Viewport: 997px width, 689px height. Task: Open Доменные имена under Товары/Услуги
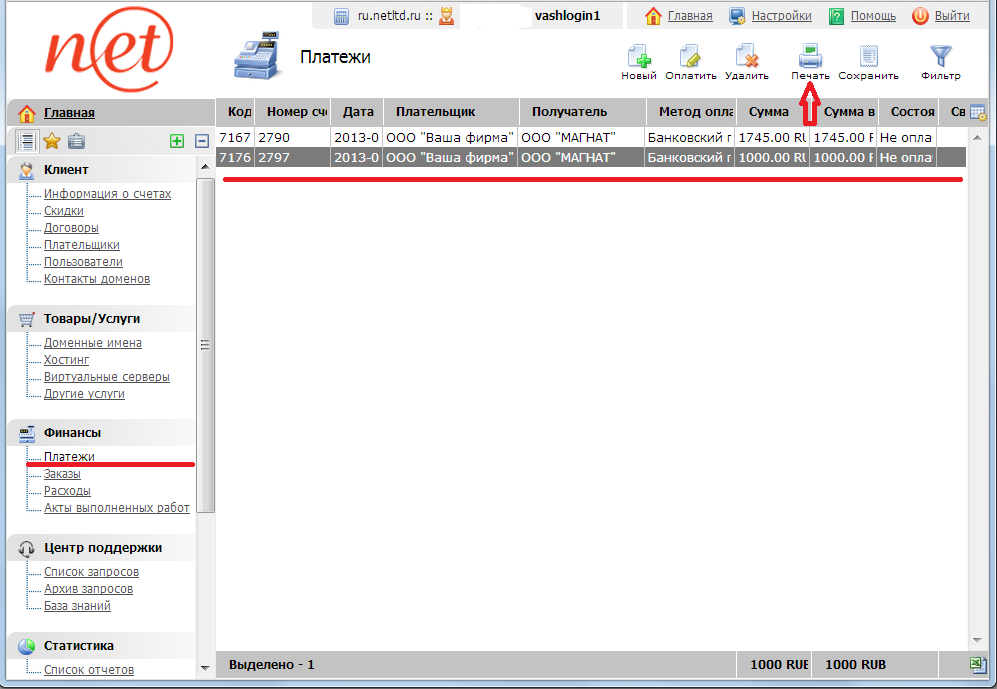pos(92,342)
